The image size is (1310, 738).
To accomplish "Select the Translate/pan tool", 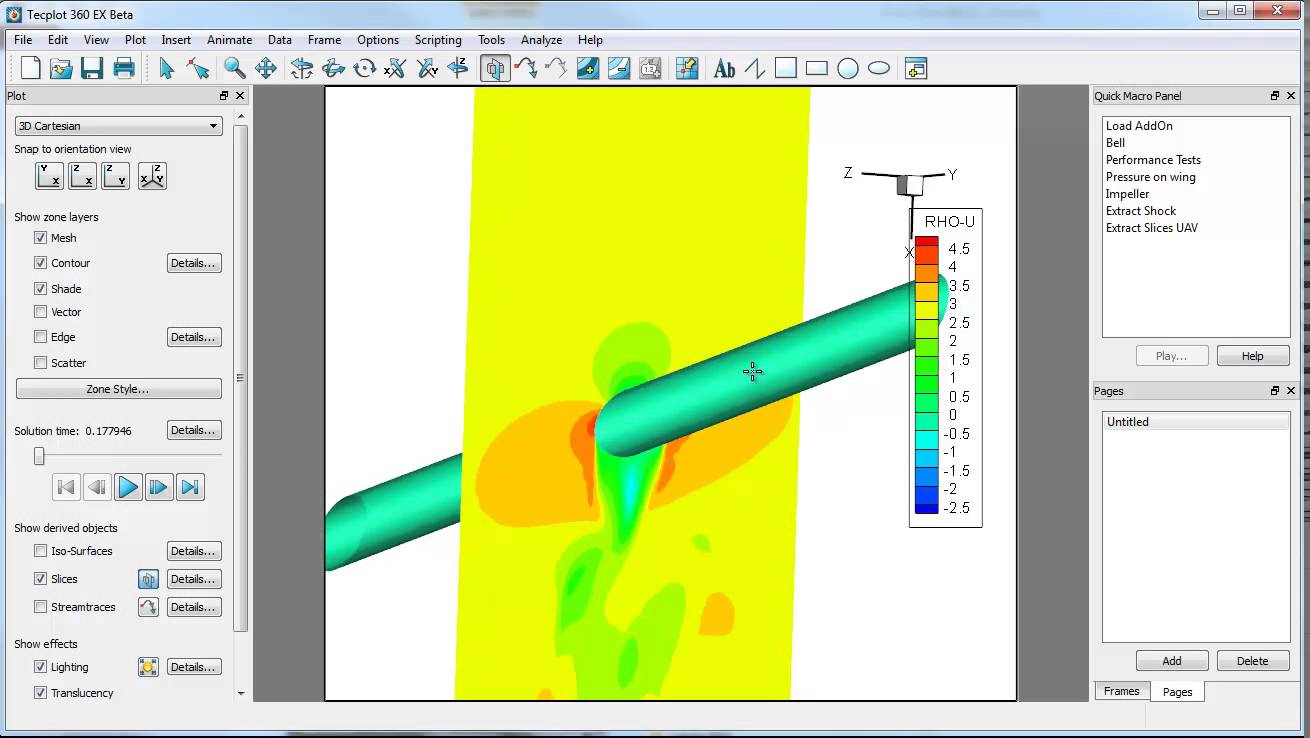I will pos(265,68).
